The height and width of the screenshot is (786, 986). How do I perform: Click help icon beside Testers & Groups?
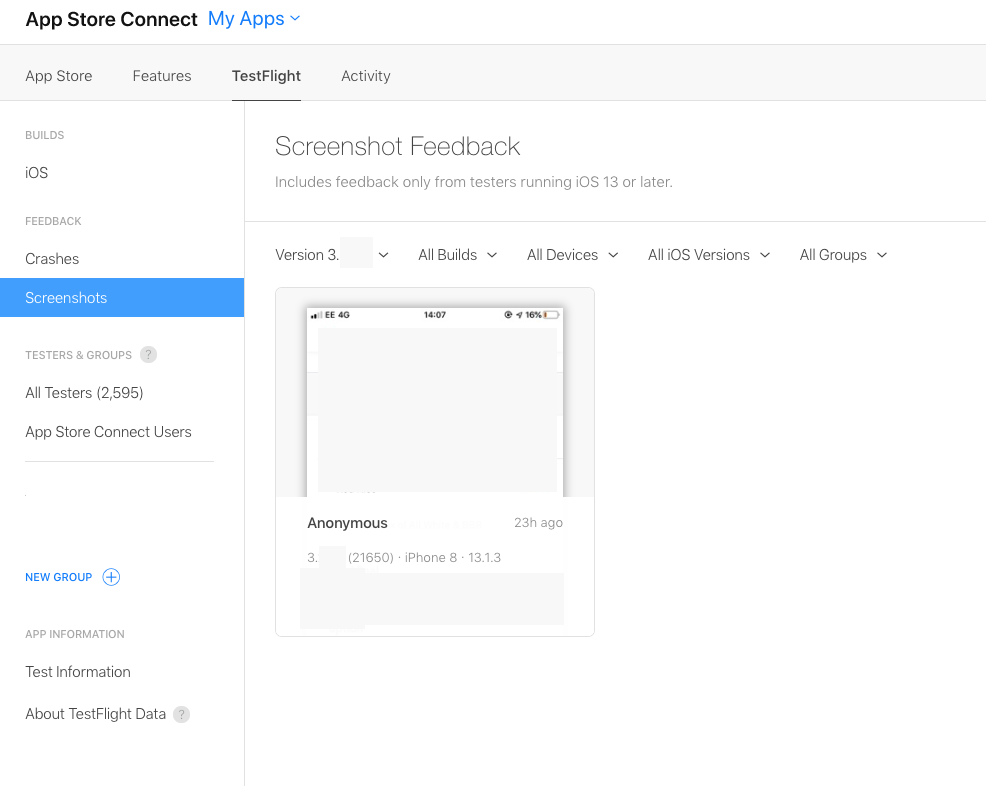[x=148, y=355]
